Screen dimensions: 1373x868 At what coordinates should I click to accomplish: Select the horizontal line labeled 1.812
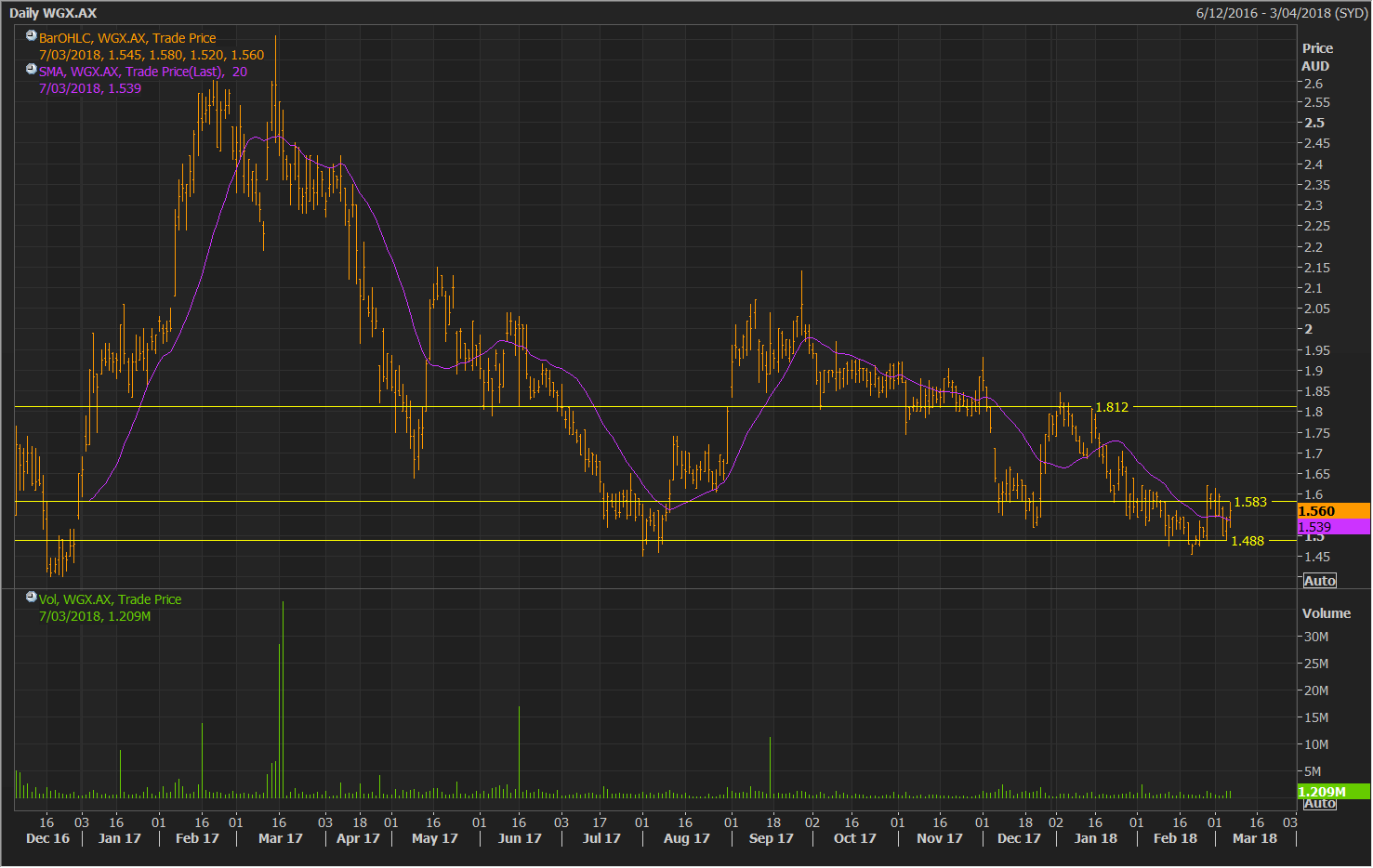coord(655,407)
